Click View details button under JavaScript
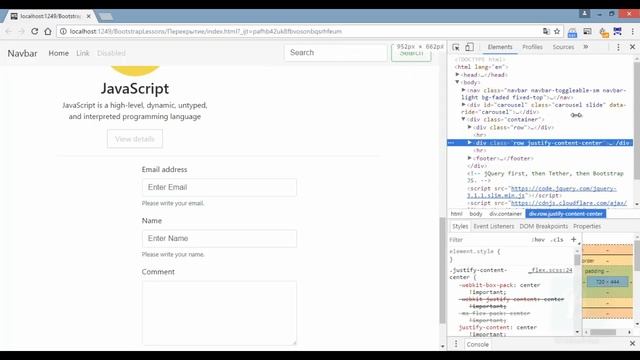Screen dimensions: 640x360 (135, 139)
